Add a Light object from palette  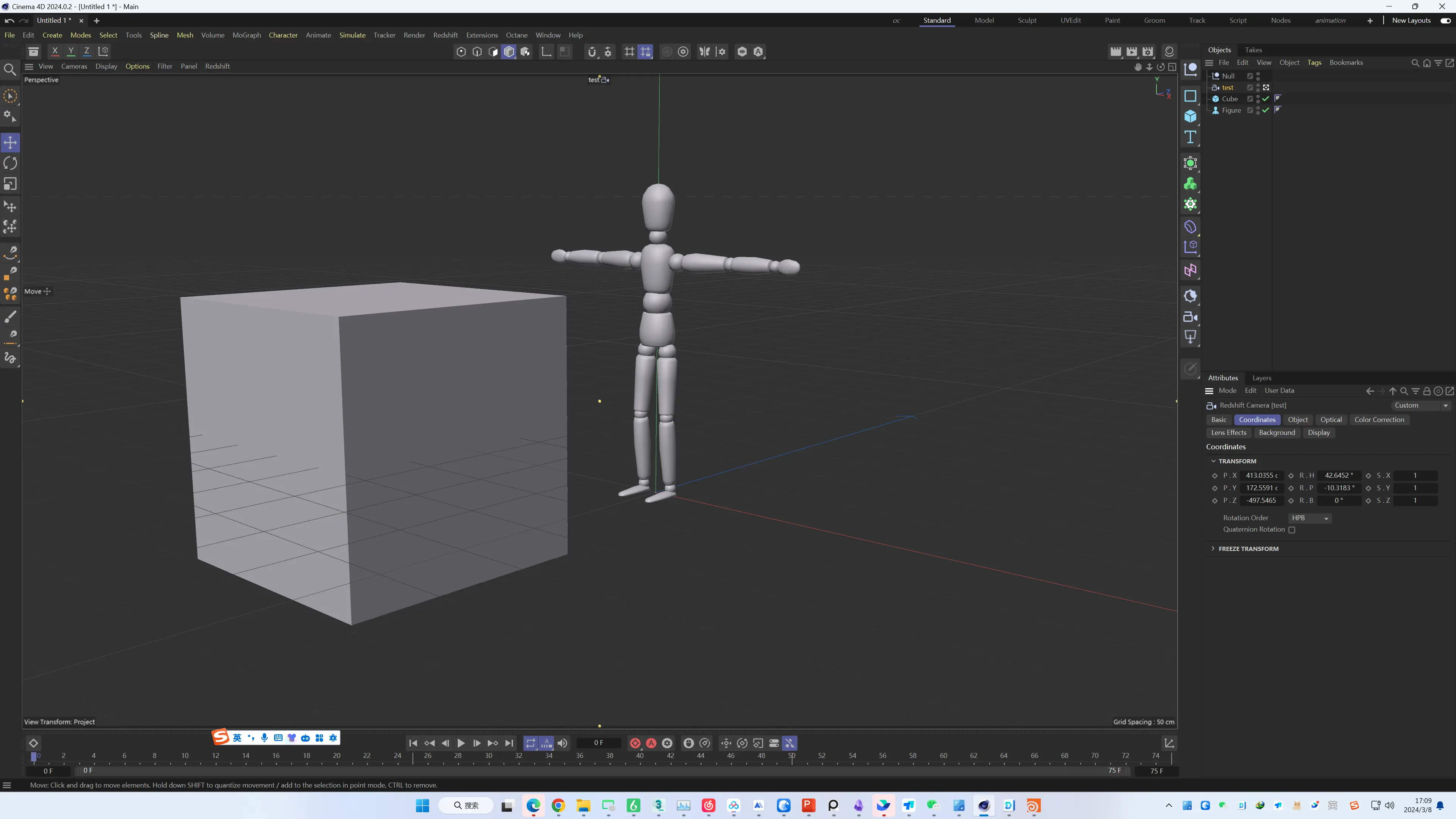pyautogui.click(x=1190, y=337)
